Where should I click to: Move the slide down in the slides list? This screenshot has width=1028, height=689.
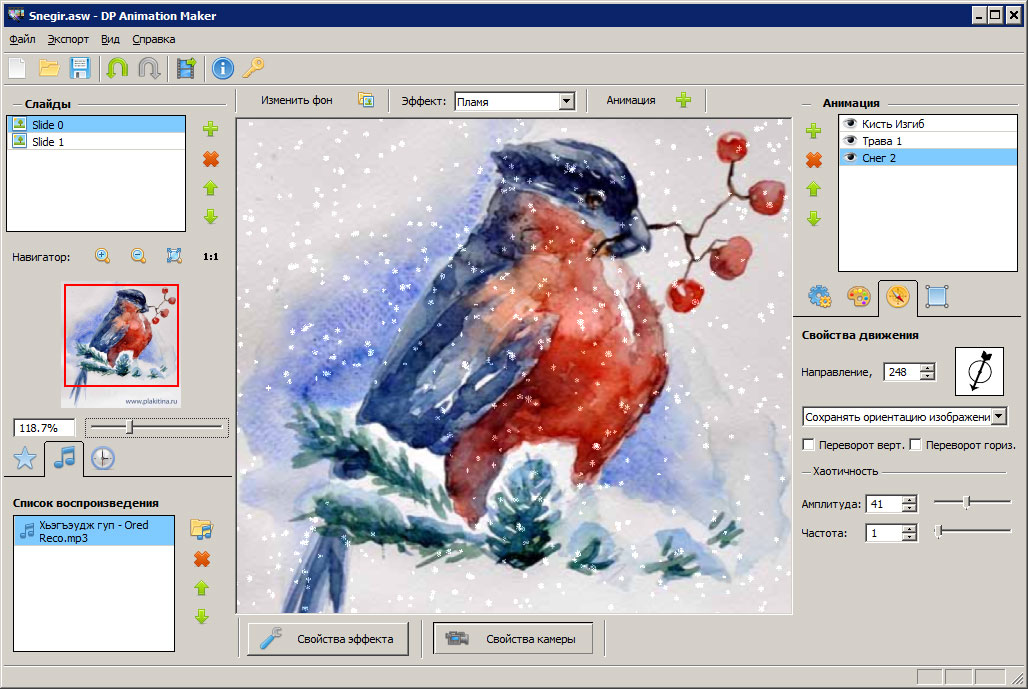coord(210,216)
